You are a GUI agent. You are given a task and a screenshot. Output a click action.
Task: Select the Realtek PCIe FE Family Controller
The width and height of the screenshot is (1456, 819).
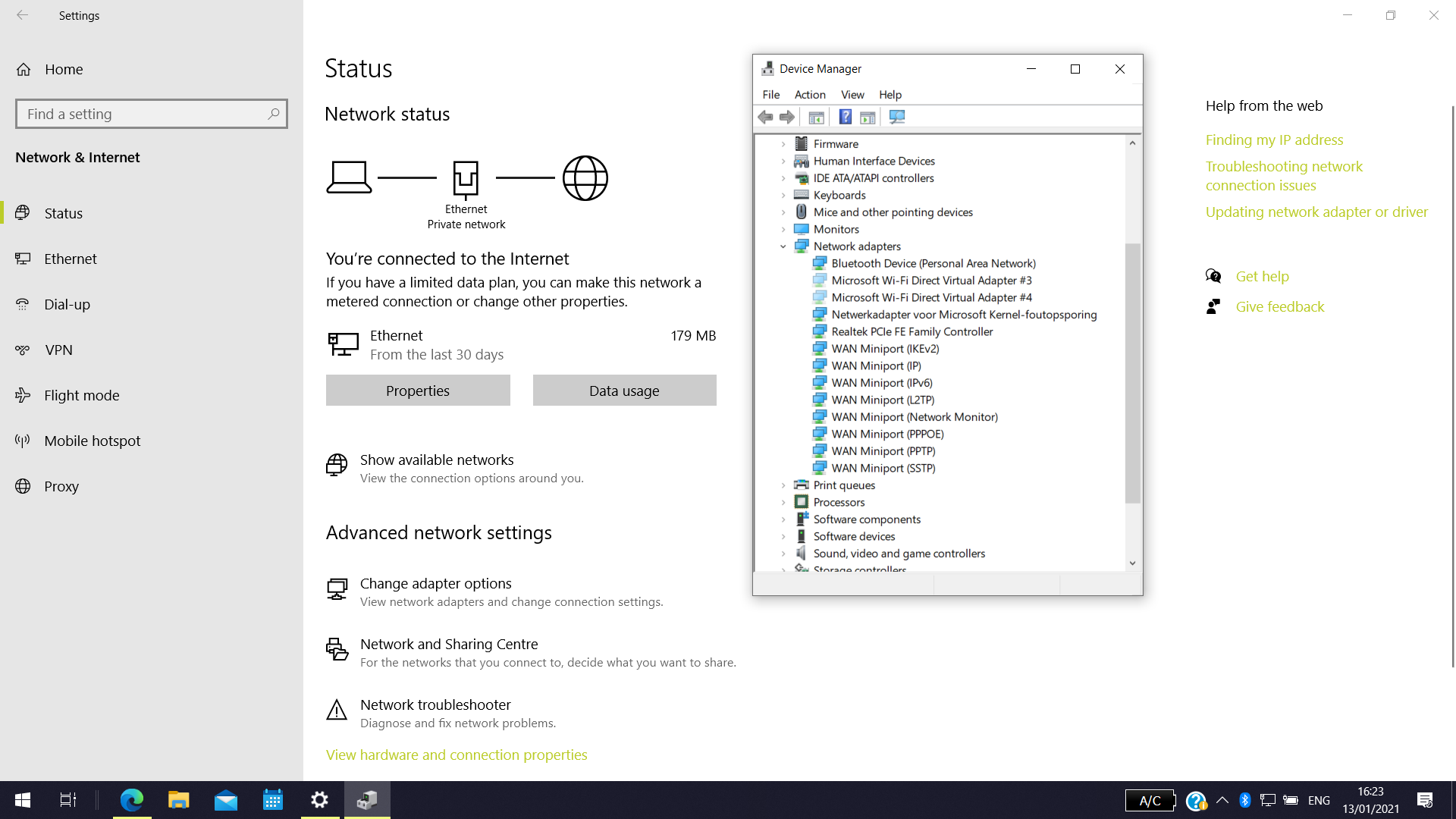(911, 331)
